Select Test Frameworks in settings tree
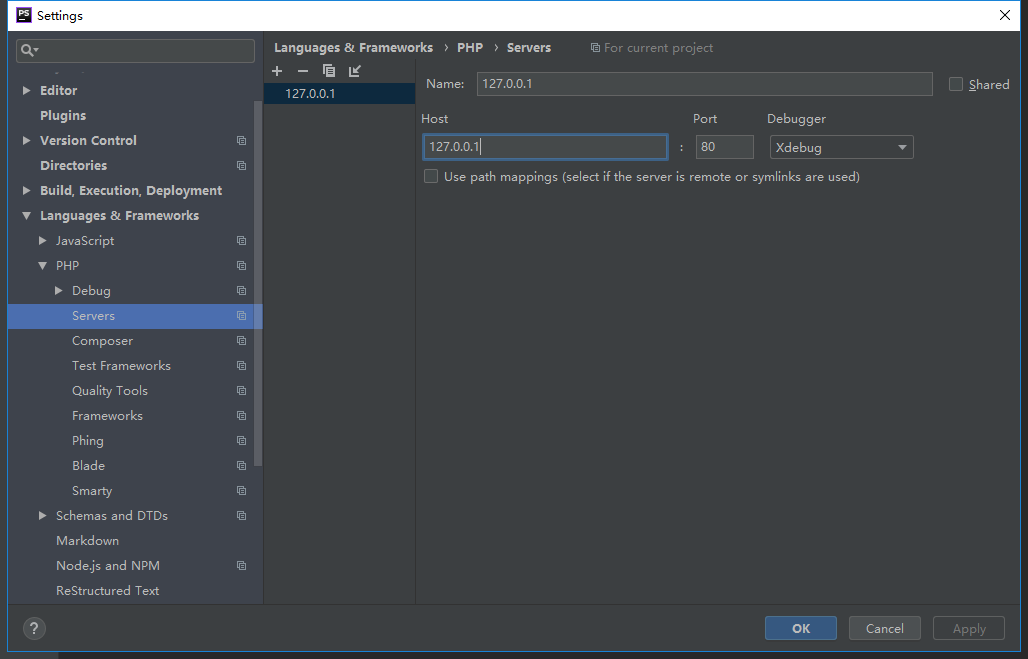Viewport: 1028px width, 659px height. (x=121, y=366)
